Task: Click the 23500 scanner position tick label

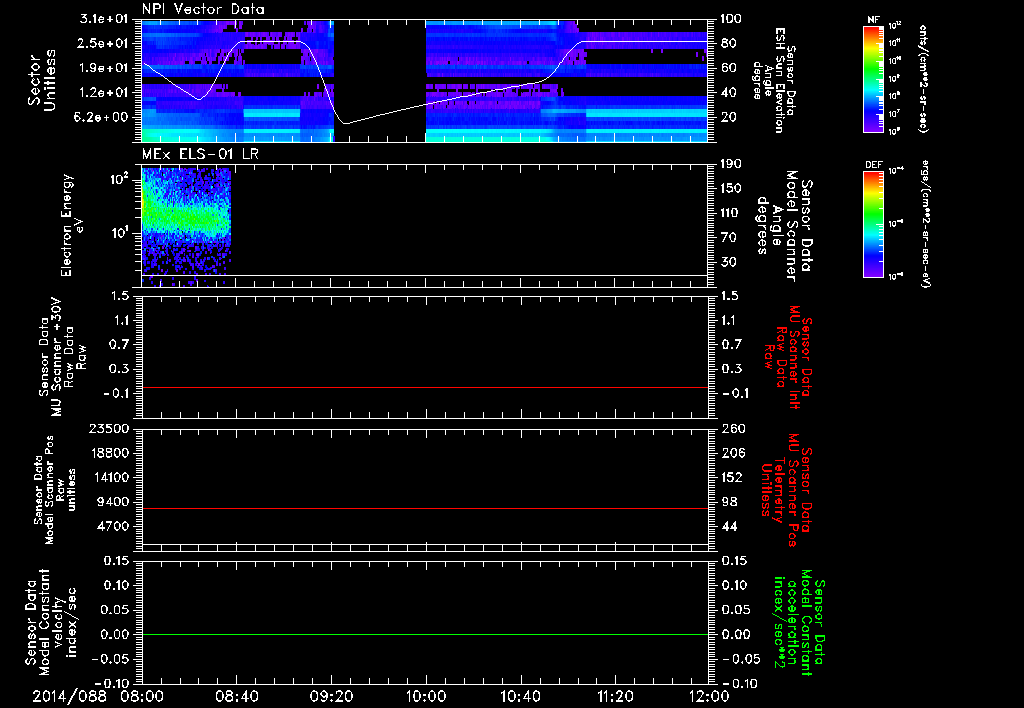Action: pyautogui.click(x=110, y=429)
